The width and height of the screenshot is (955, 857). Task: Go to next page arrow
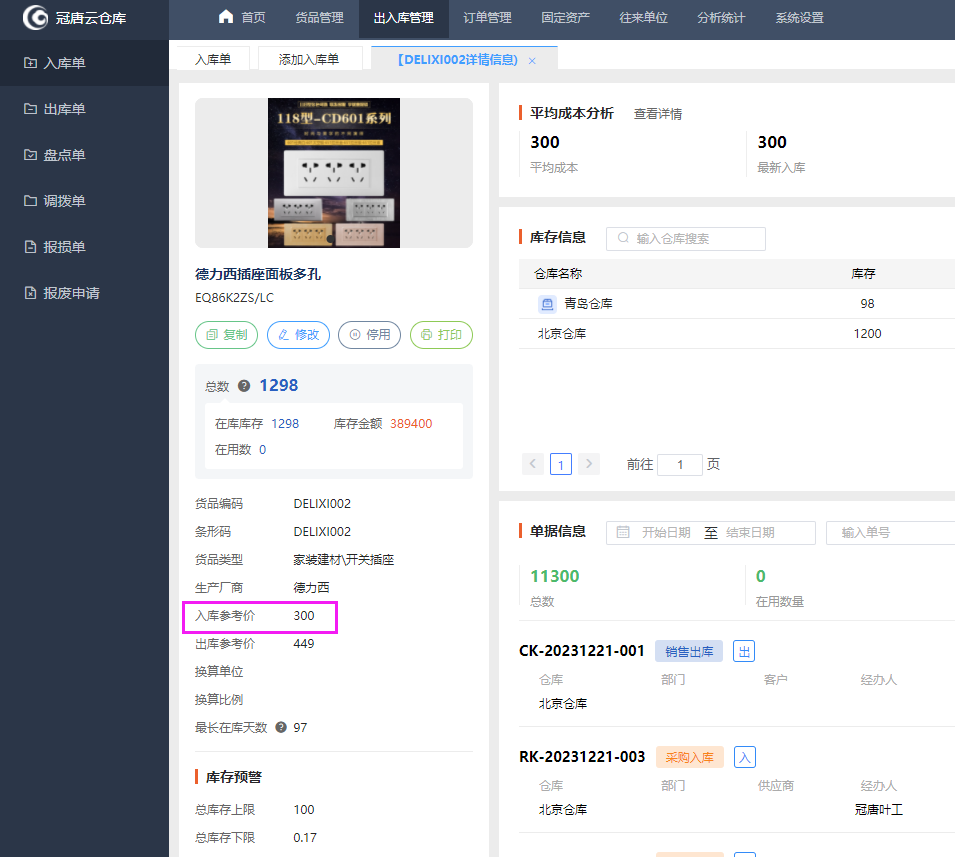tap(589, 464)
